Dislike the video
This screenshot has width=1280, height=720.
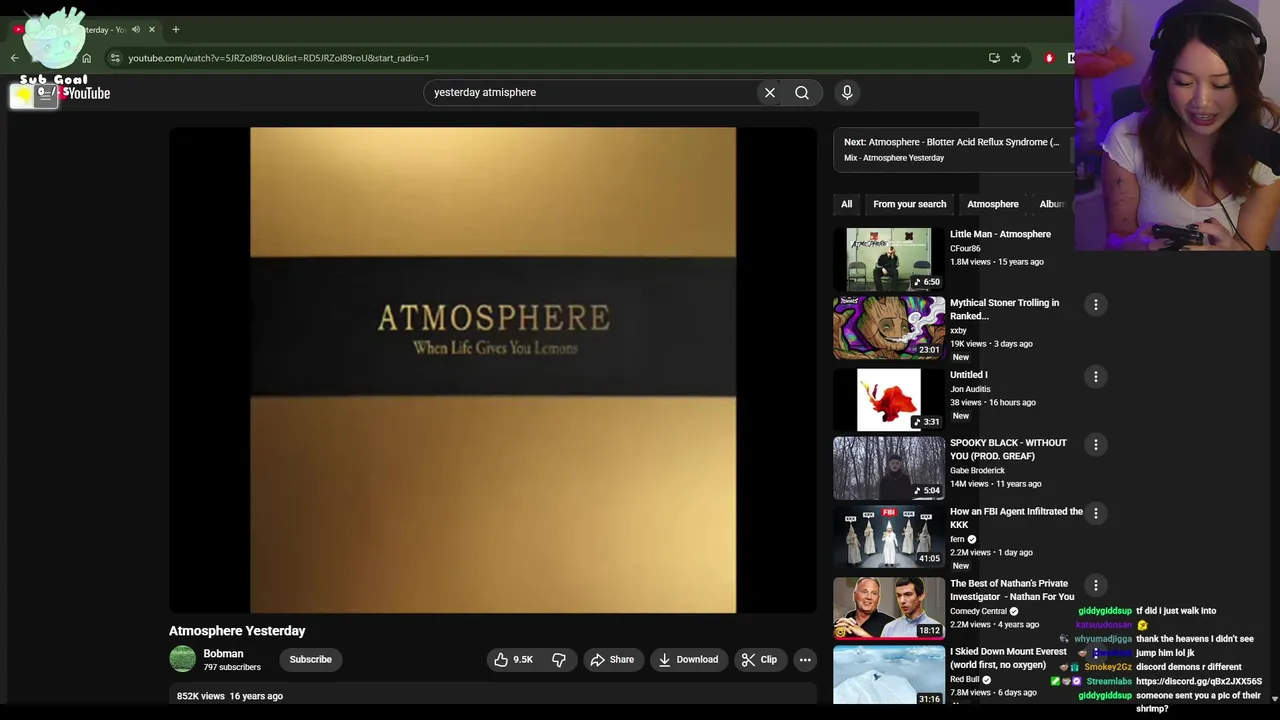(559, 659)
